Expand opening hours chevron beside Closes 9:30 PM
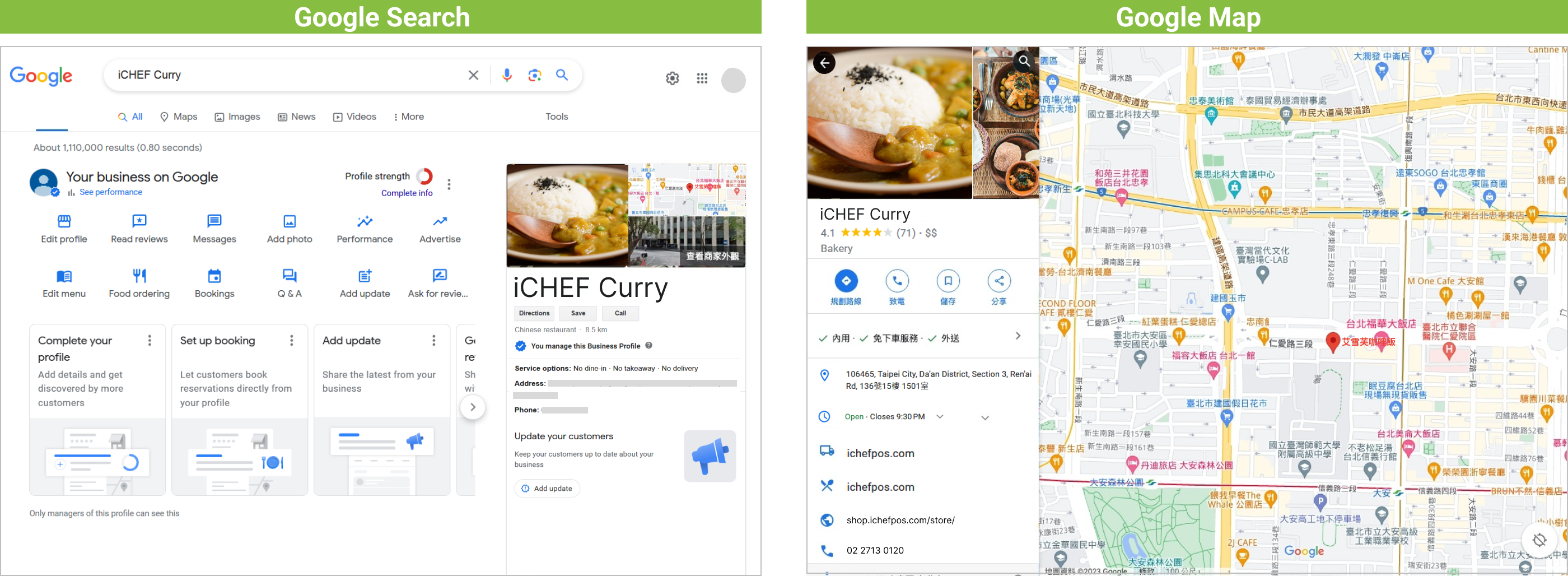 pyautogui.click(x=940, y=417)
